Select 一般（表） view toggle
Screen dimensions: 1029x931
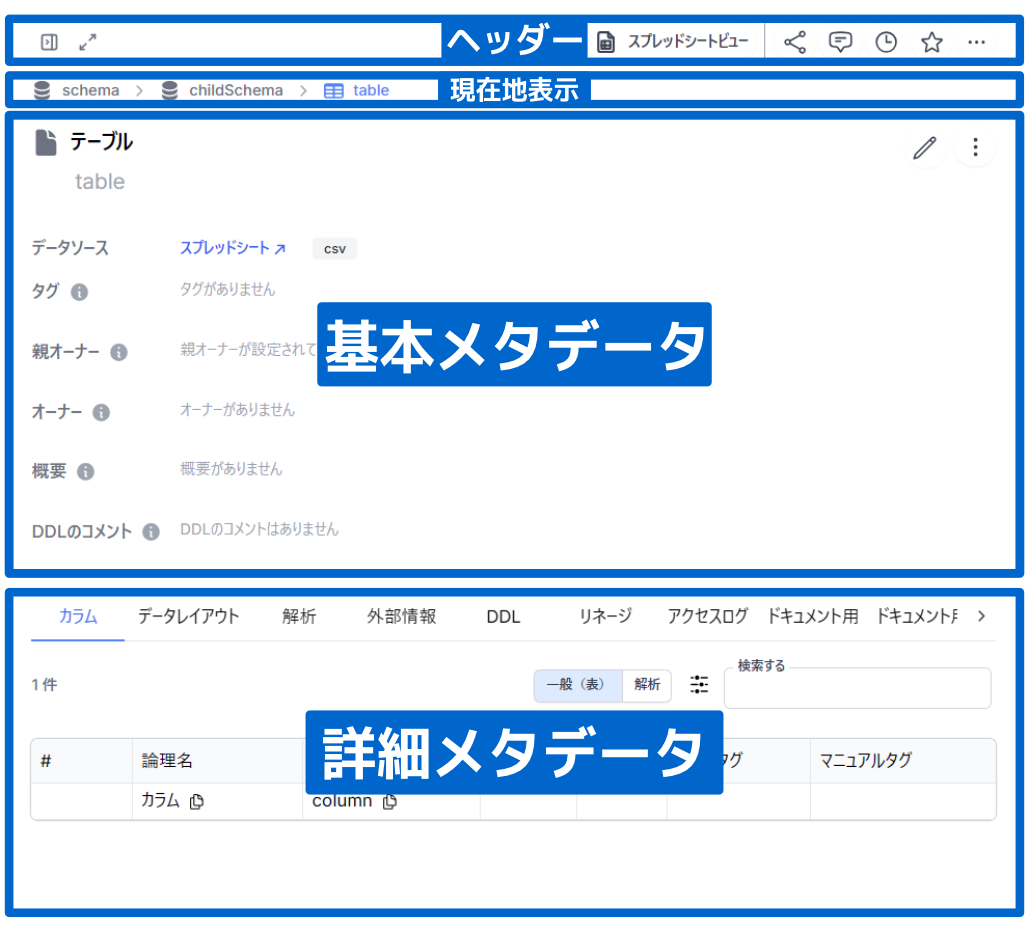point(578,685)
